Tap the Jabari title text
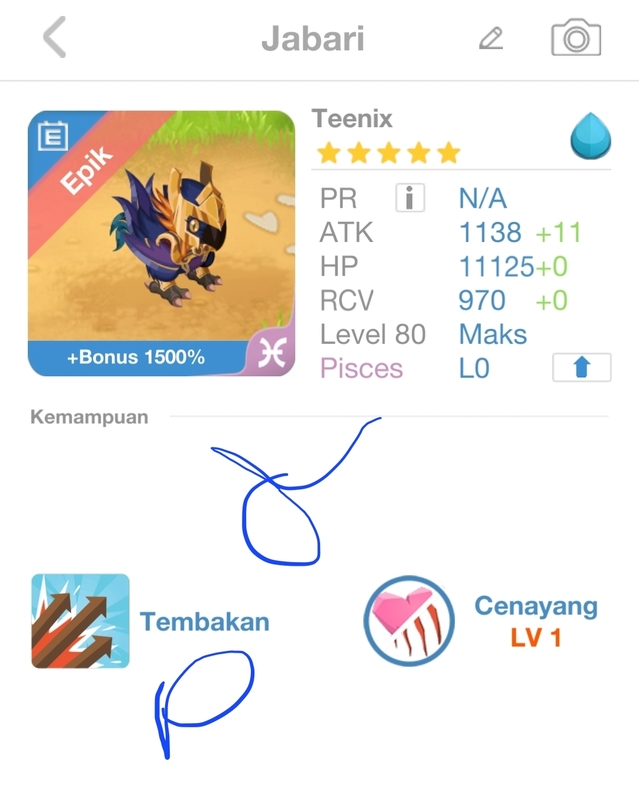639x800 pixels. 313,38
